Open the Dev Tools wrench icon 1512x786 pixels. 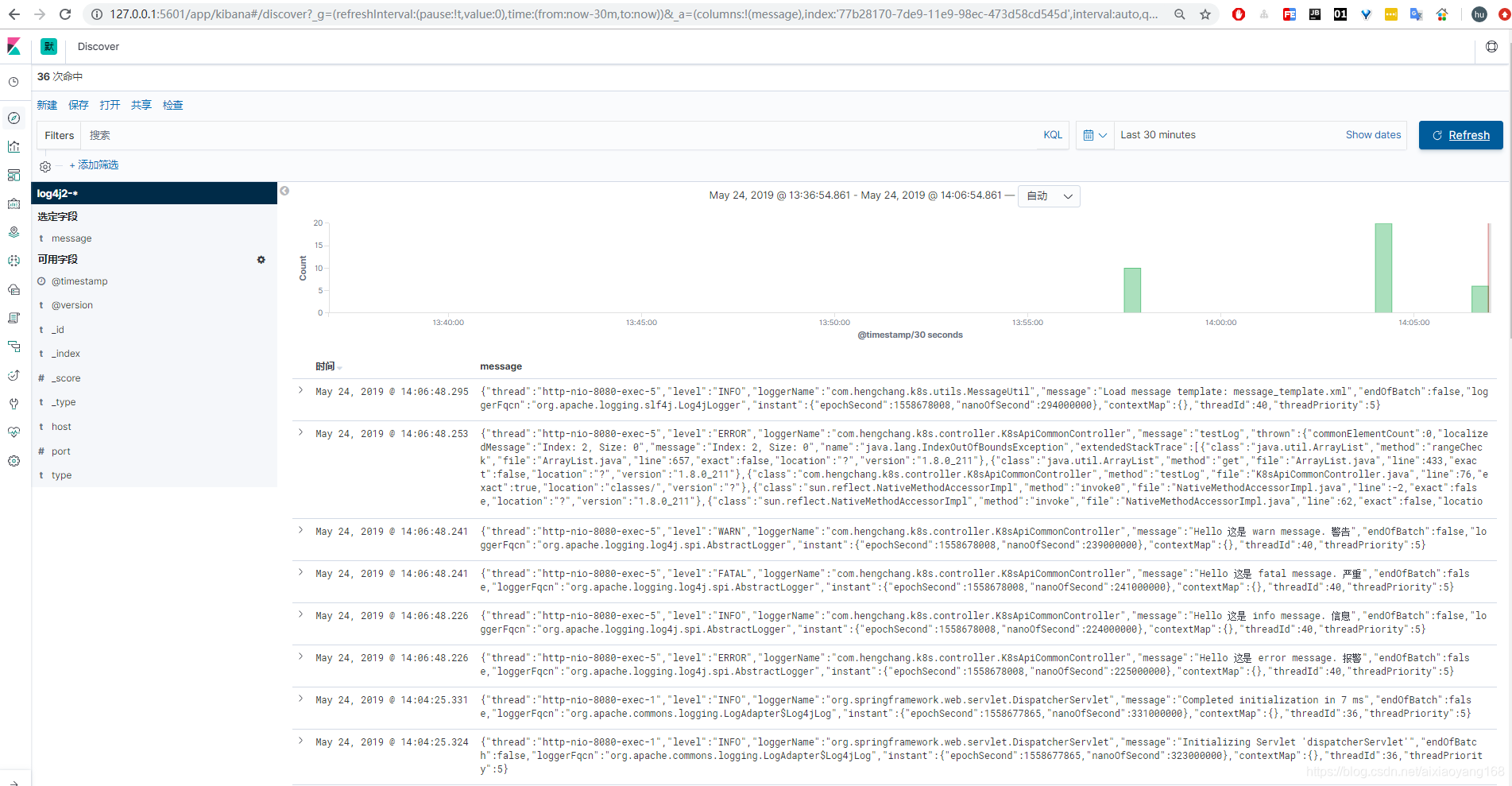click(x=14, y=404)
